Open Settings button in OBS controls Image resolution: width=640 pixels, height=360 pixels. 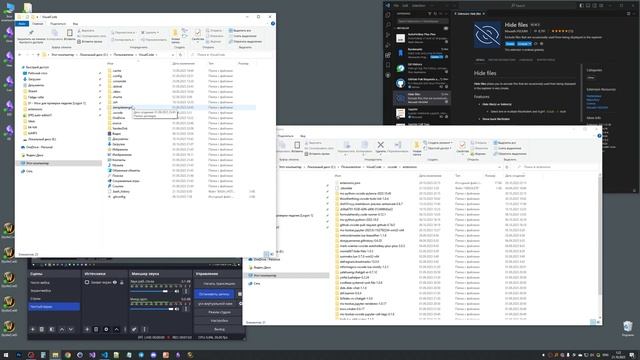click(219, 321)
